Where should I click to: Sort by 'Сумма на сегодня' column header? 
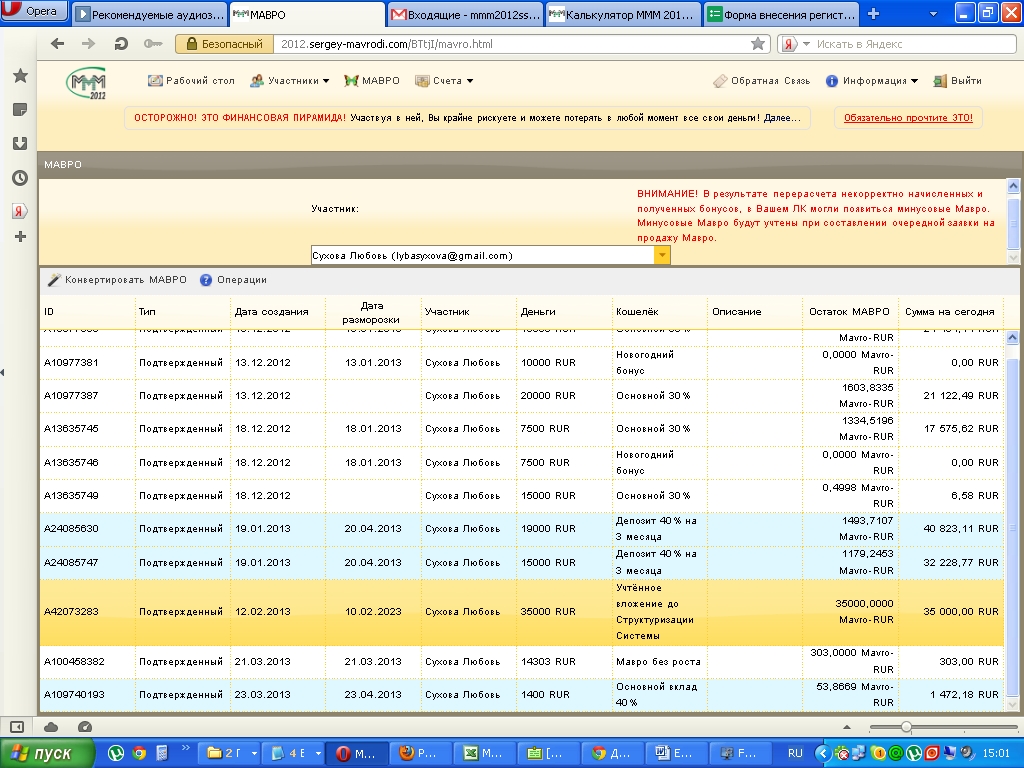(950, 312)
